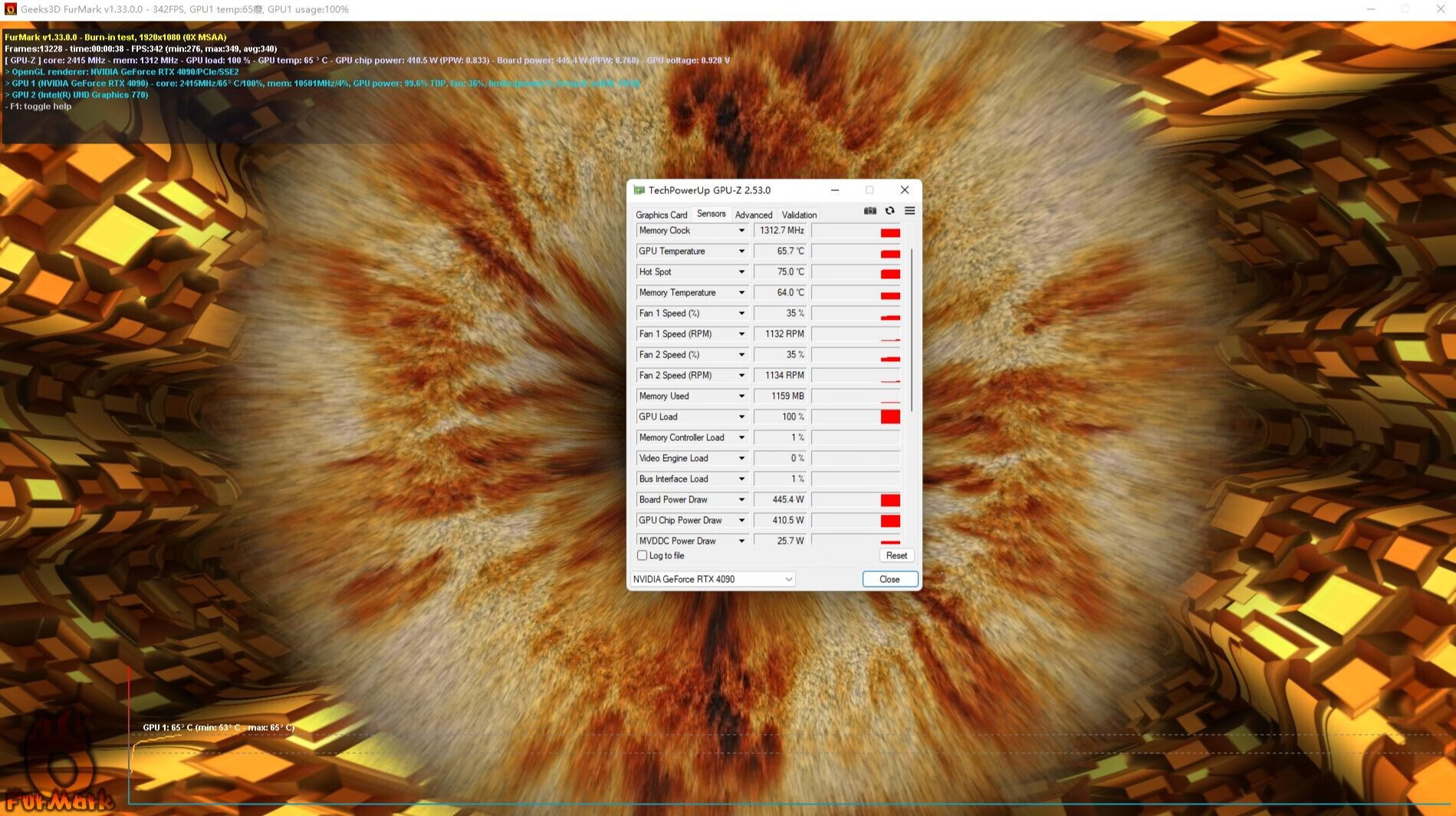This screenshot has height=816, width=1456.
Task: Open the Memory Controller Load dropdown
Action: (x=741, y=438)
